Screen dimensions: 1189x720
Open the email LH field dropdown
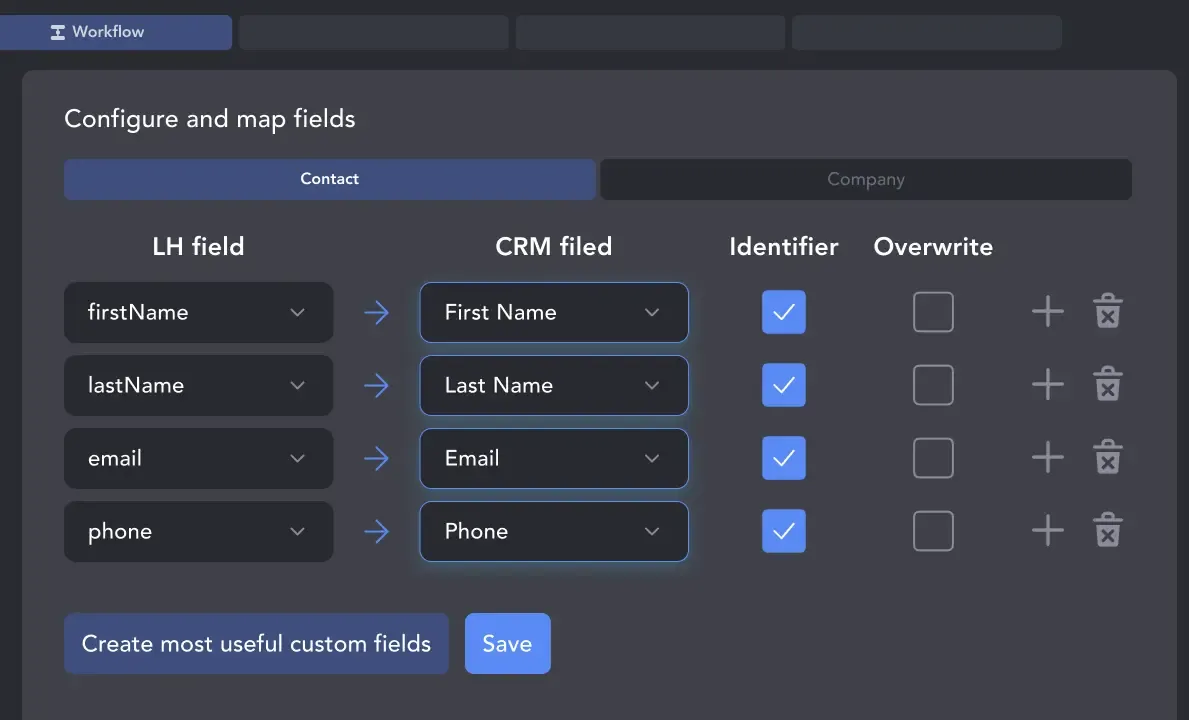[x=199, y=458]
